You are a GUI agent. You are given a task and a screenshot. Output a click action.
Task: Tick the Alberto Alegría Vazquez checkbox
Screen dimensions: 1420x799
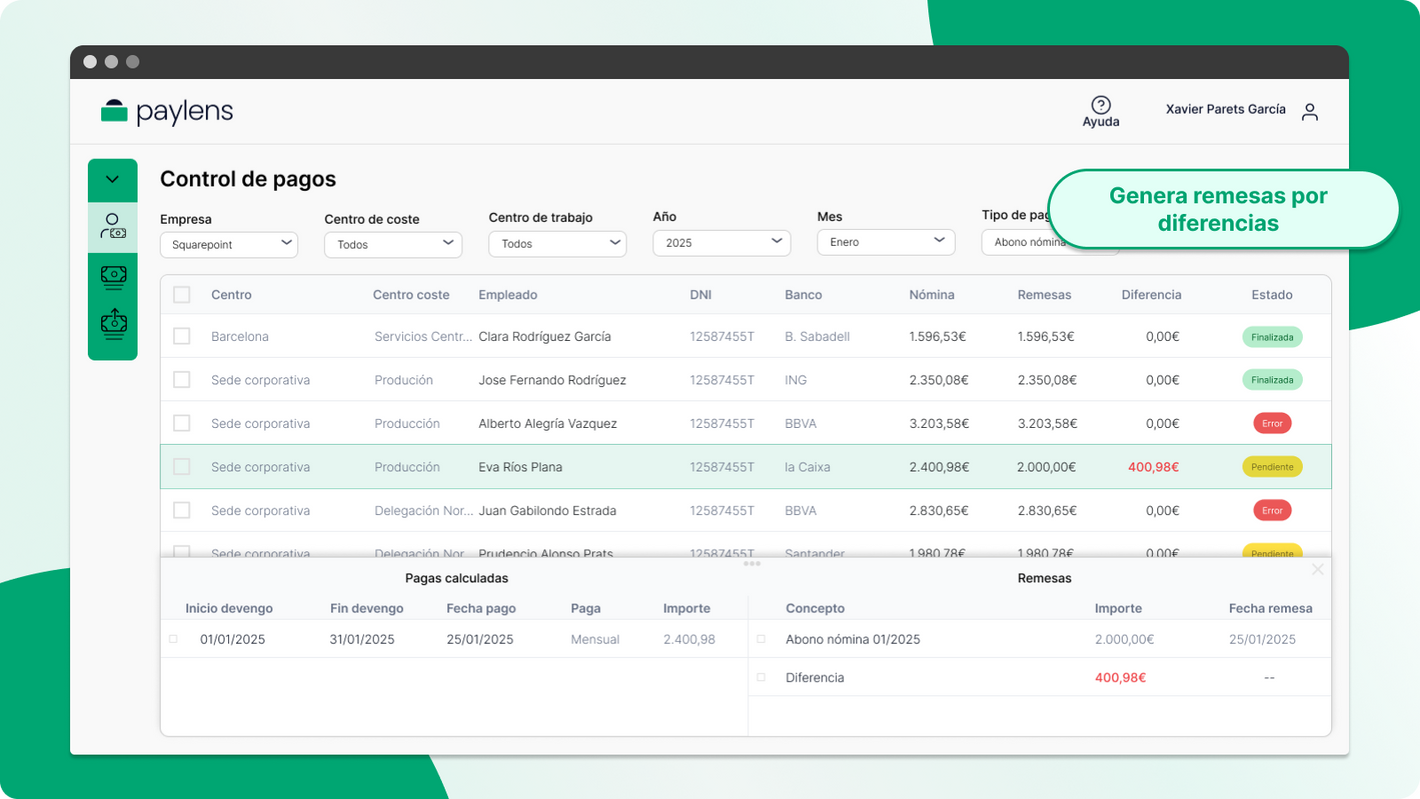tap(182, 424)
